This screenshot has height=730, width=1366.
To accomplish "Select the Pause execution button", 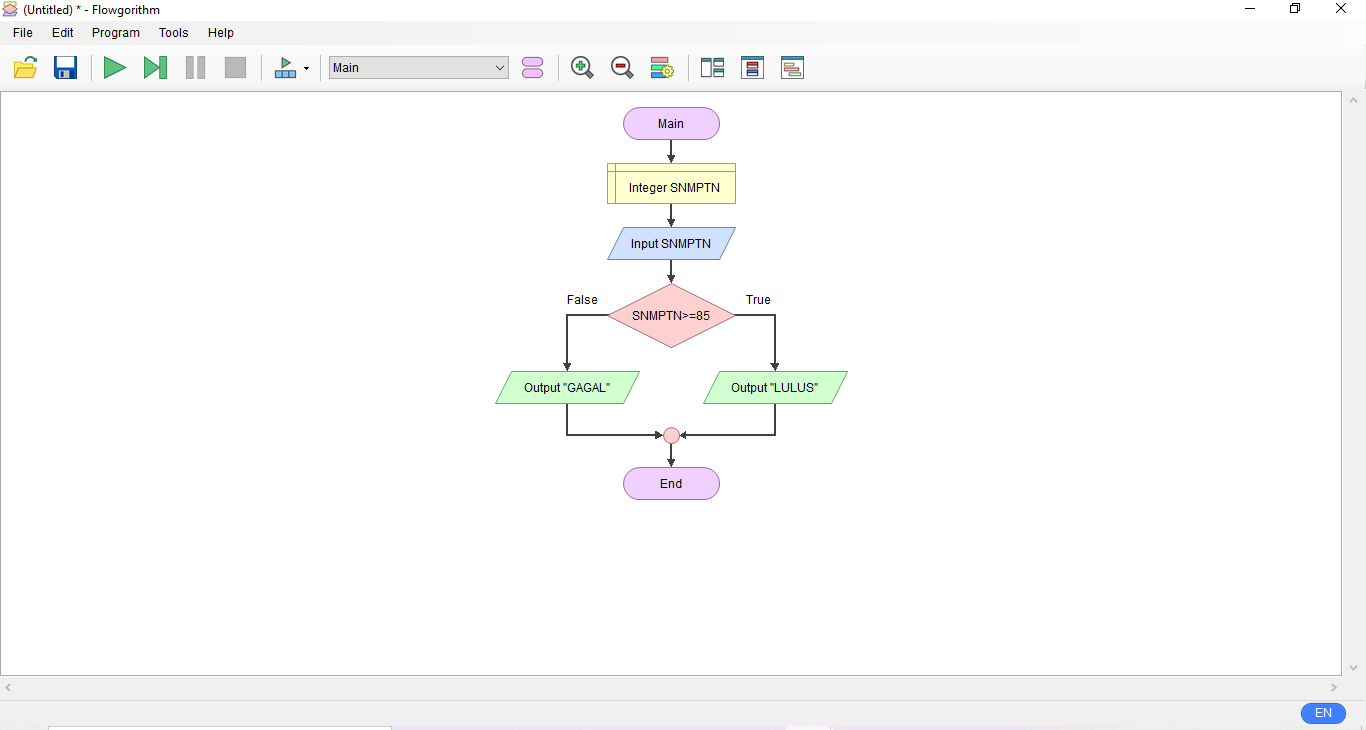I will pos(195,67).
